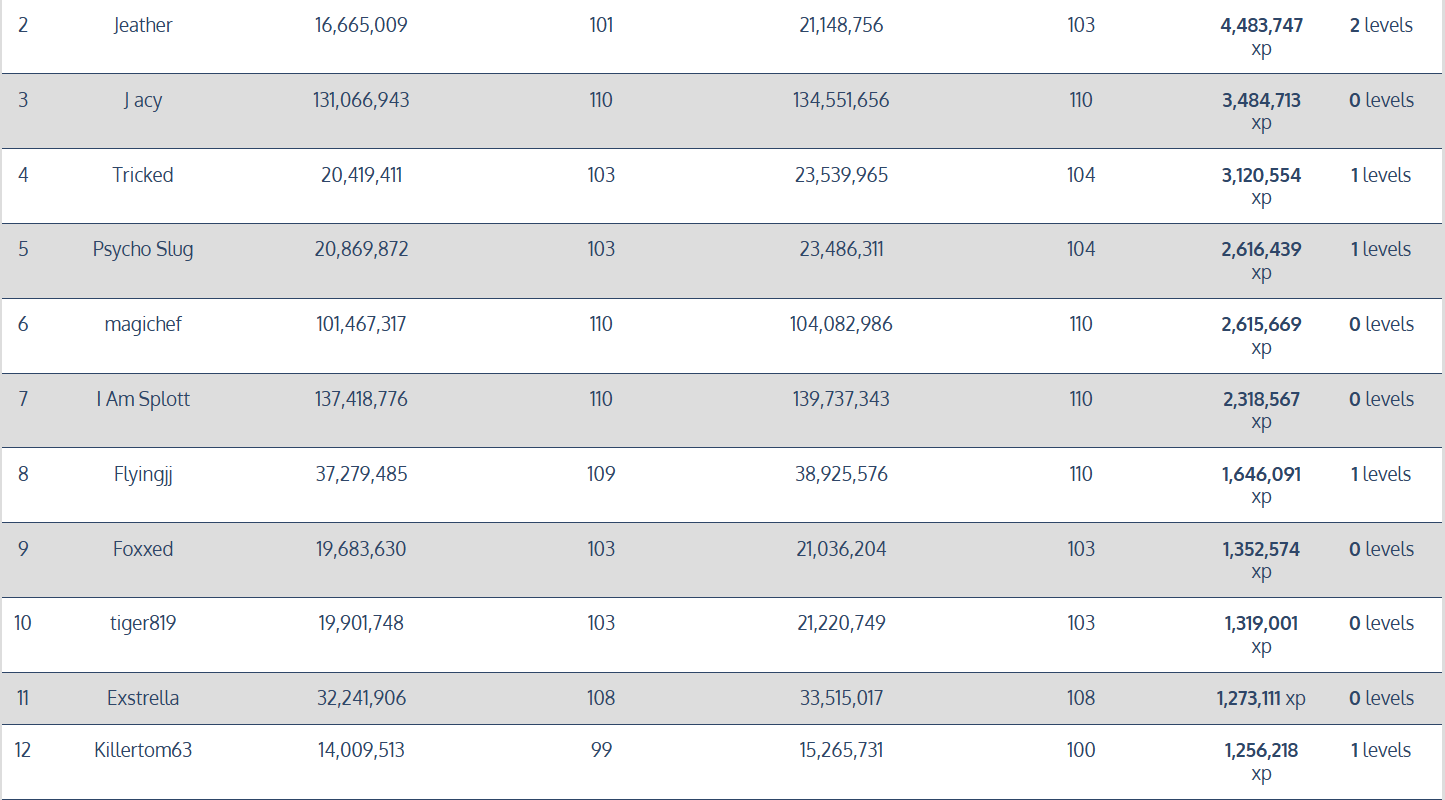This screenshot has width=1445, height=800.
Task: Open magichef's player entry
Action: (x=143, y=325)
